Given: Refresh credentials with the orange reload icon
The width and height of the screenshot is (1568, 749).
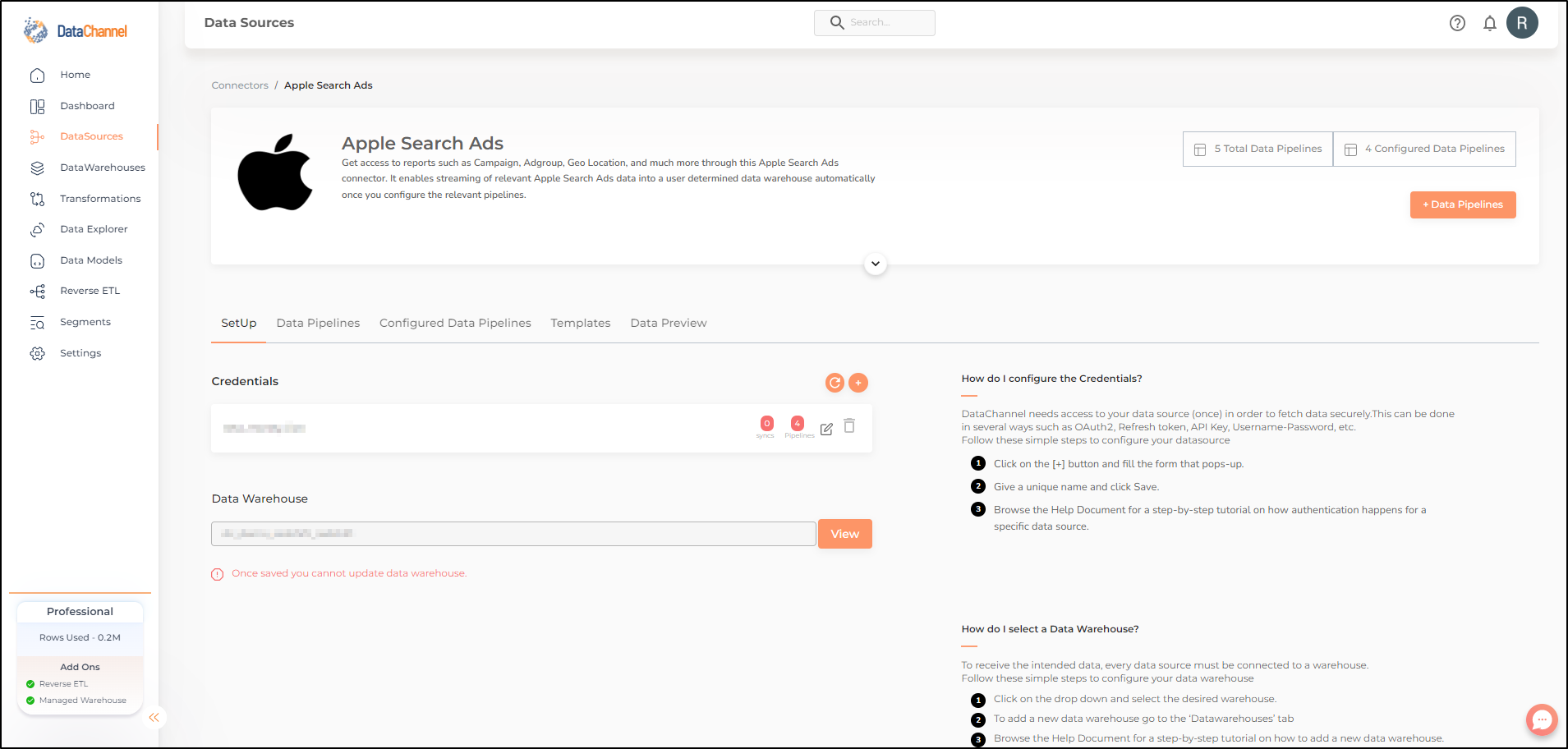Looking at the screenshot, I should (835, 383).
